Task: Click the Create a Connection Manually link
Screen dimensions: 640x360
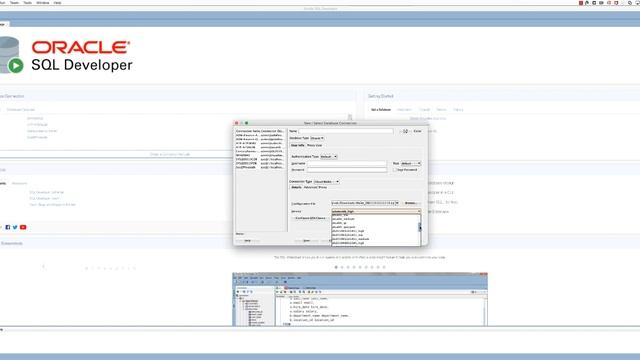Action: click(170, 154)
